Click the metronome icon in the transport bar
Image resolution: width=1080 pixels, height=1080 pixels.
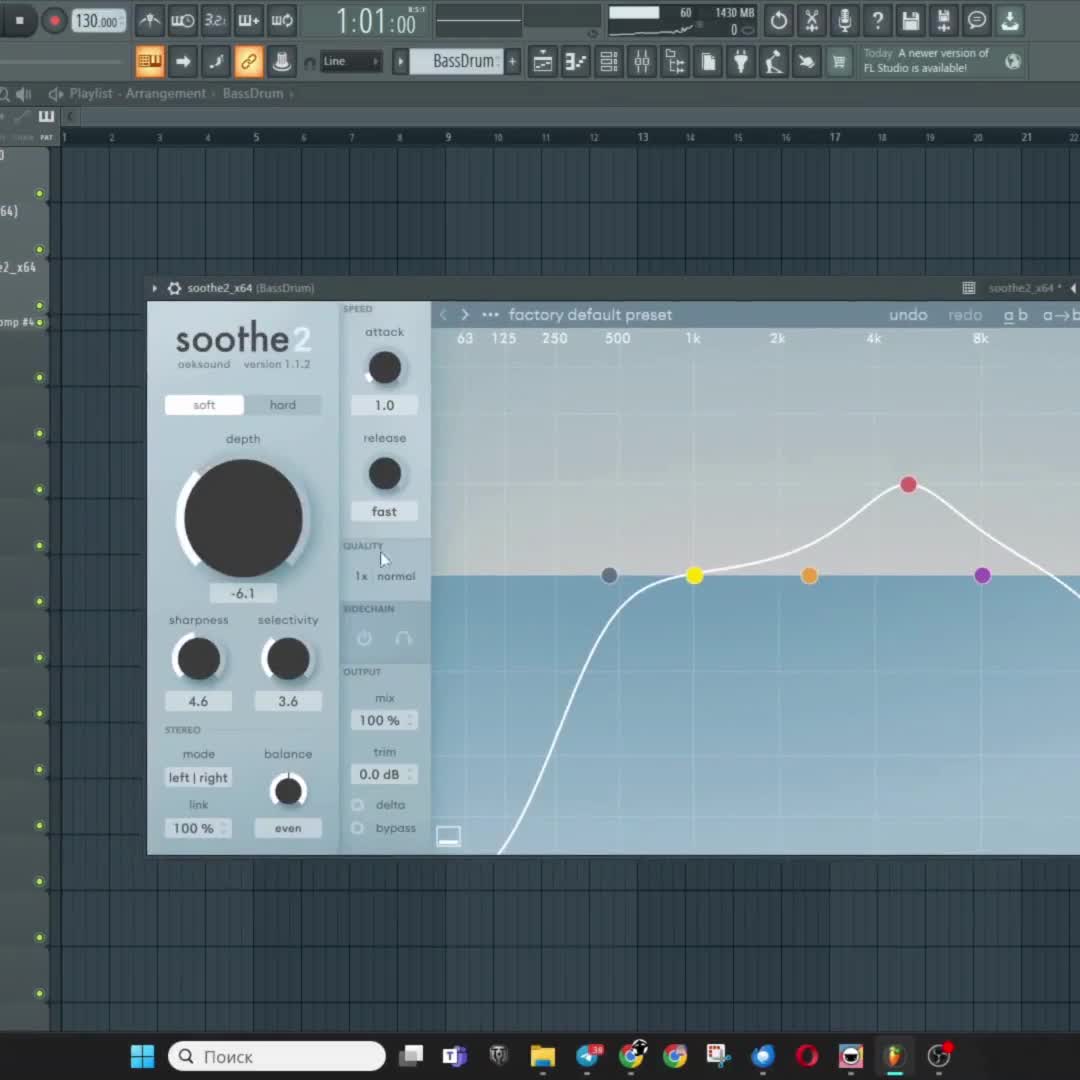click(x=148, y=20)
